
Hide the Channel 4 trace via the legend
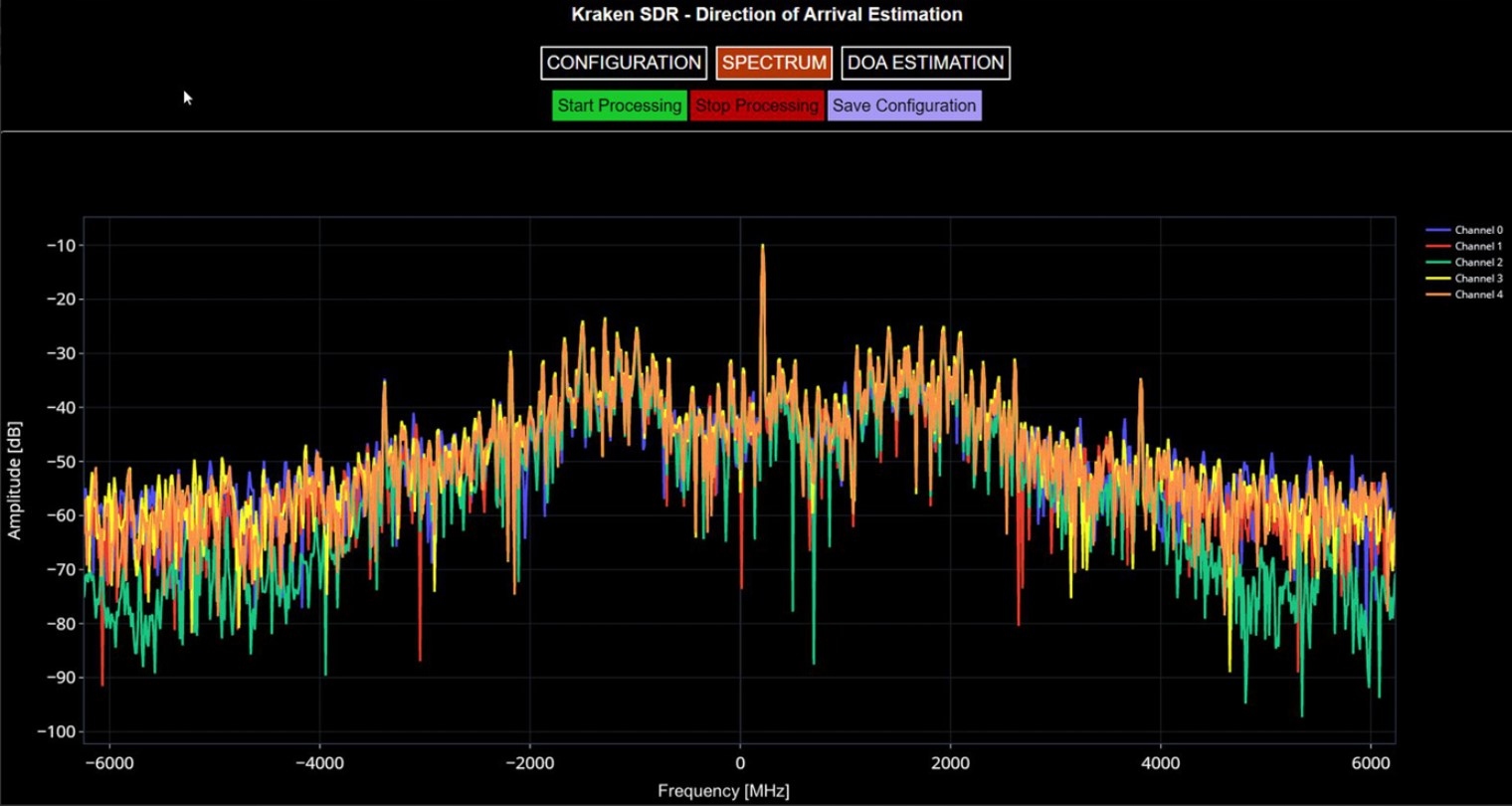click(x=1464, y=295)
